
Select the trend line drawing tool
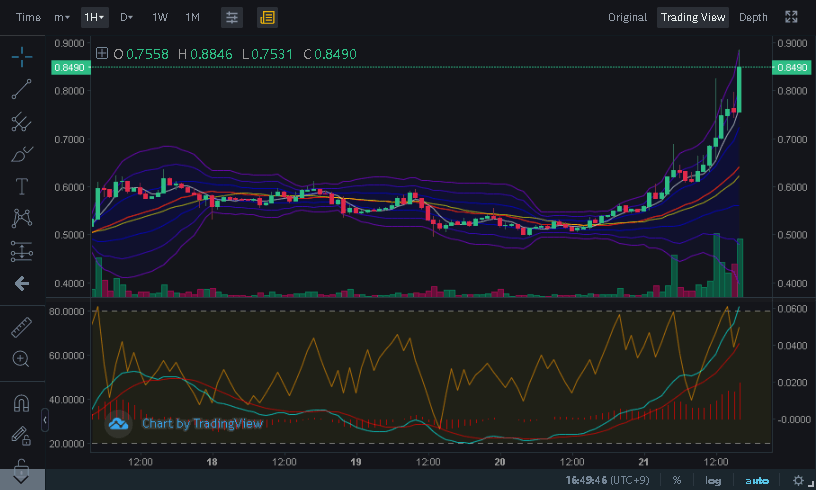click(x=22, y=89)
